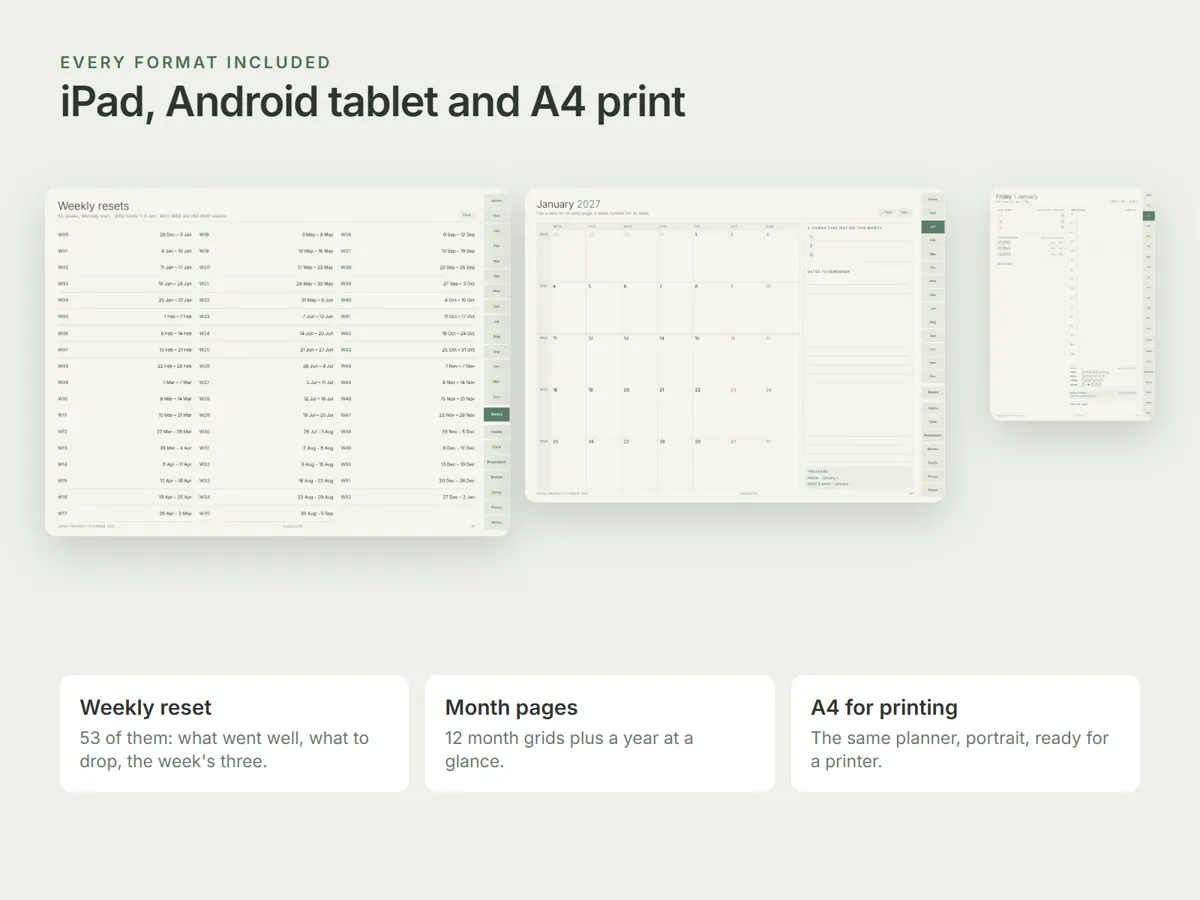This screenshot has width=1200, height=900.
Task: Open week W09 1 Mar – 7 Mar
Action: point(124,382)
